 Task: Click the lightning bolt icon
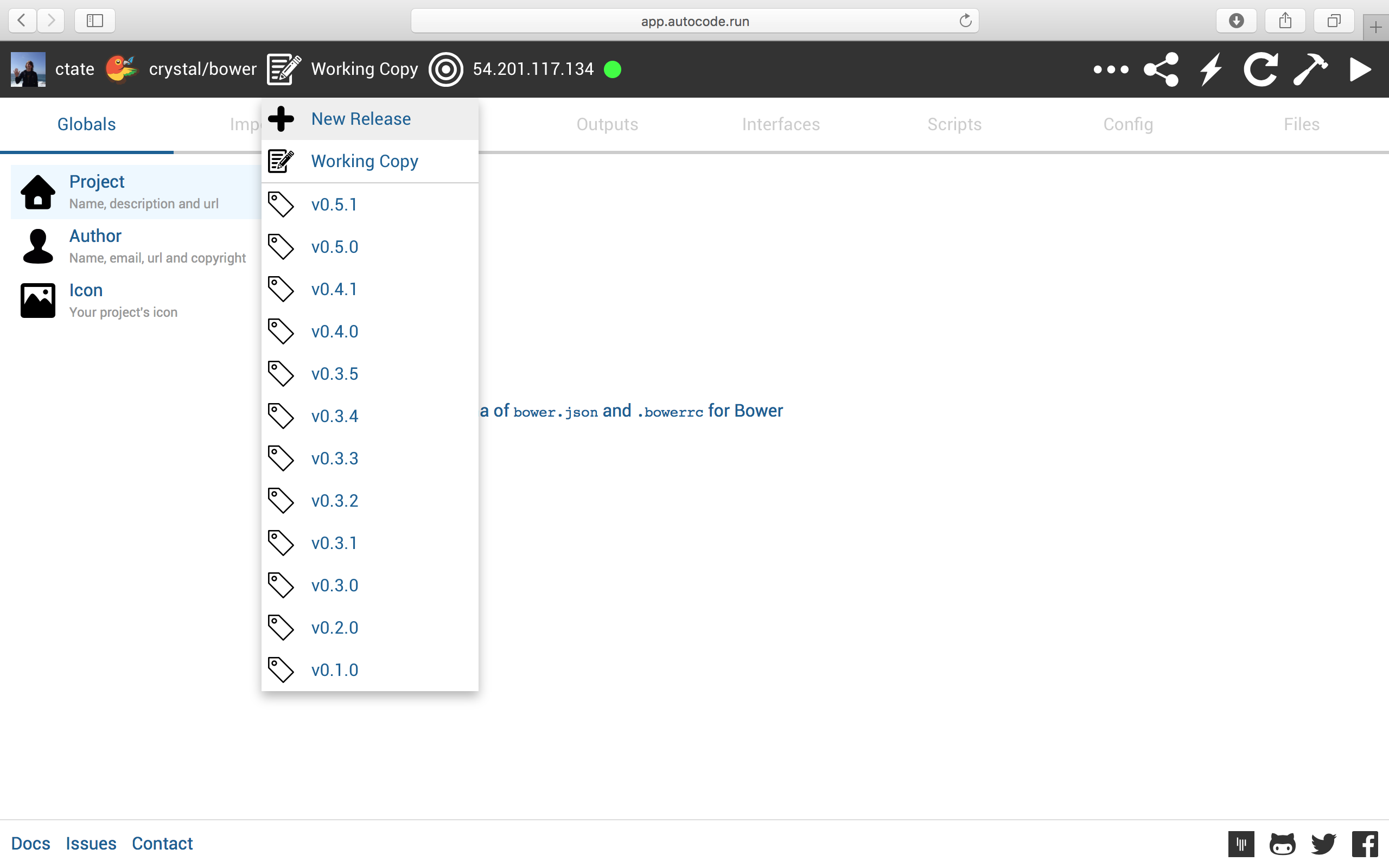[x=1211, y=69]
